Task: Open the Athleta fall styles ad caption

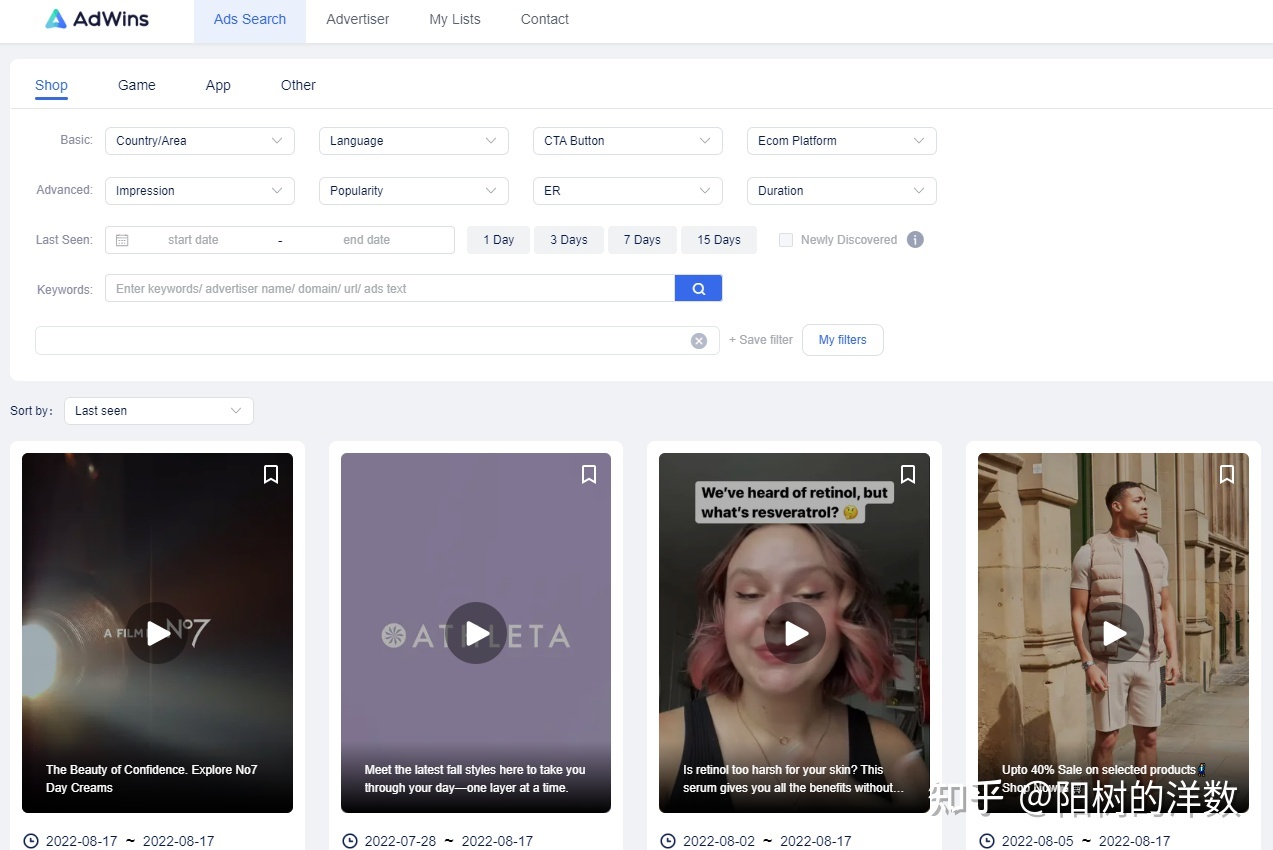Action: pos(475,779)
